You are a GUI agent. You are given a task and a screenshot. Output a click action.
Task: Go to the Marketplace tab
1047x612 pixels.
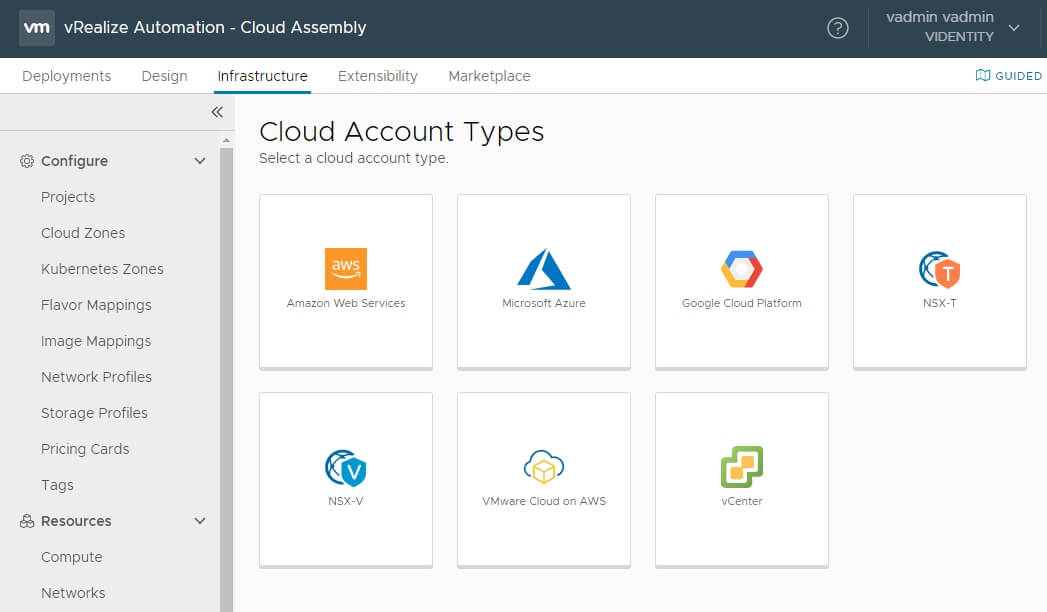click(x=489, y=76)
